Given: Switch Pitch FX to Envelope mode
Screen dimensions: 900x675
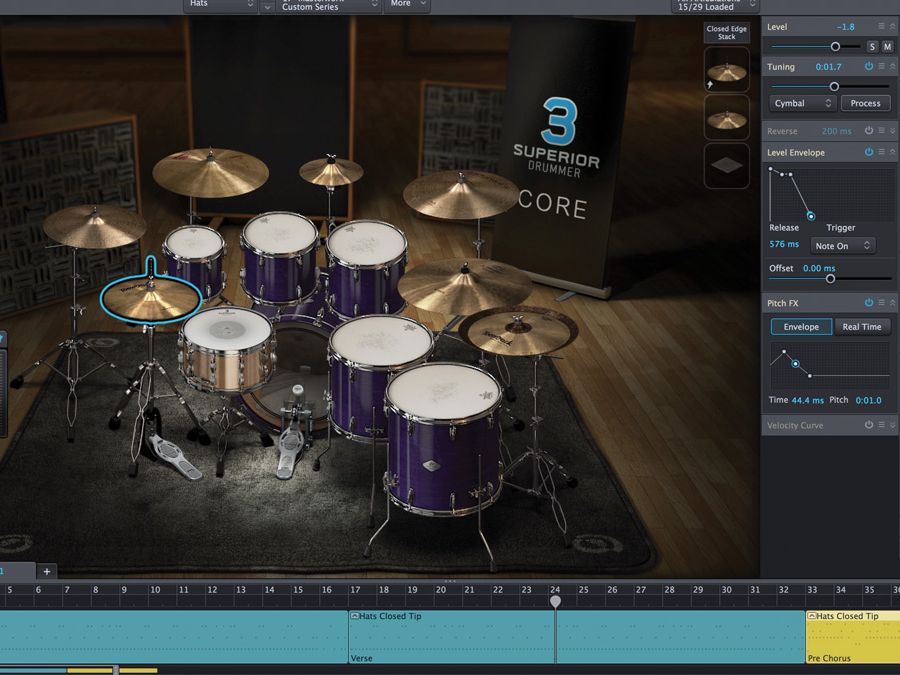Looking at the screenshot, I should (801, 327).
